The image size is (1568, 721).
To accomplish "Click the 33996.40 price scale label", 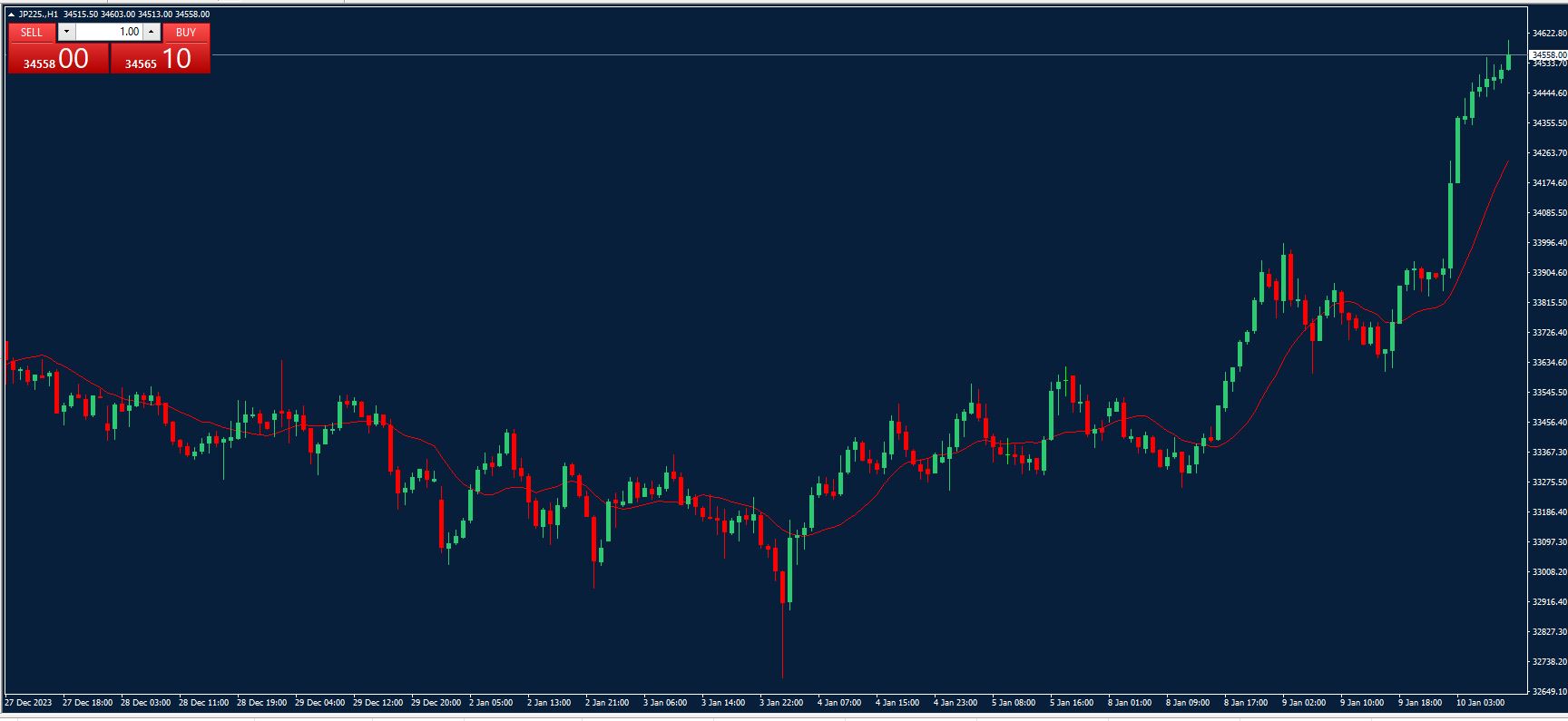I will 1548,243.
